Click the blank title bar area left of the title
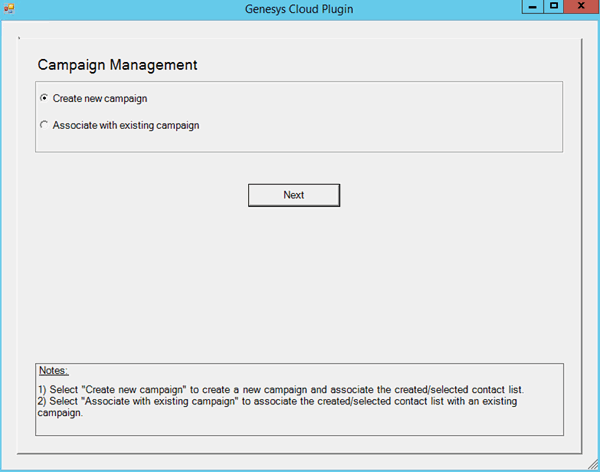Screen dimensions: 600x472 (x=120, y=10)
